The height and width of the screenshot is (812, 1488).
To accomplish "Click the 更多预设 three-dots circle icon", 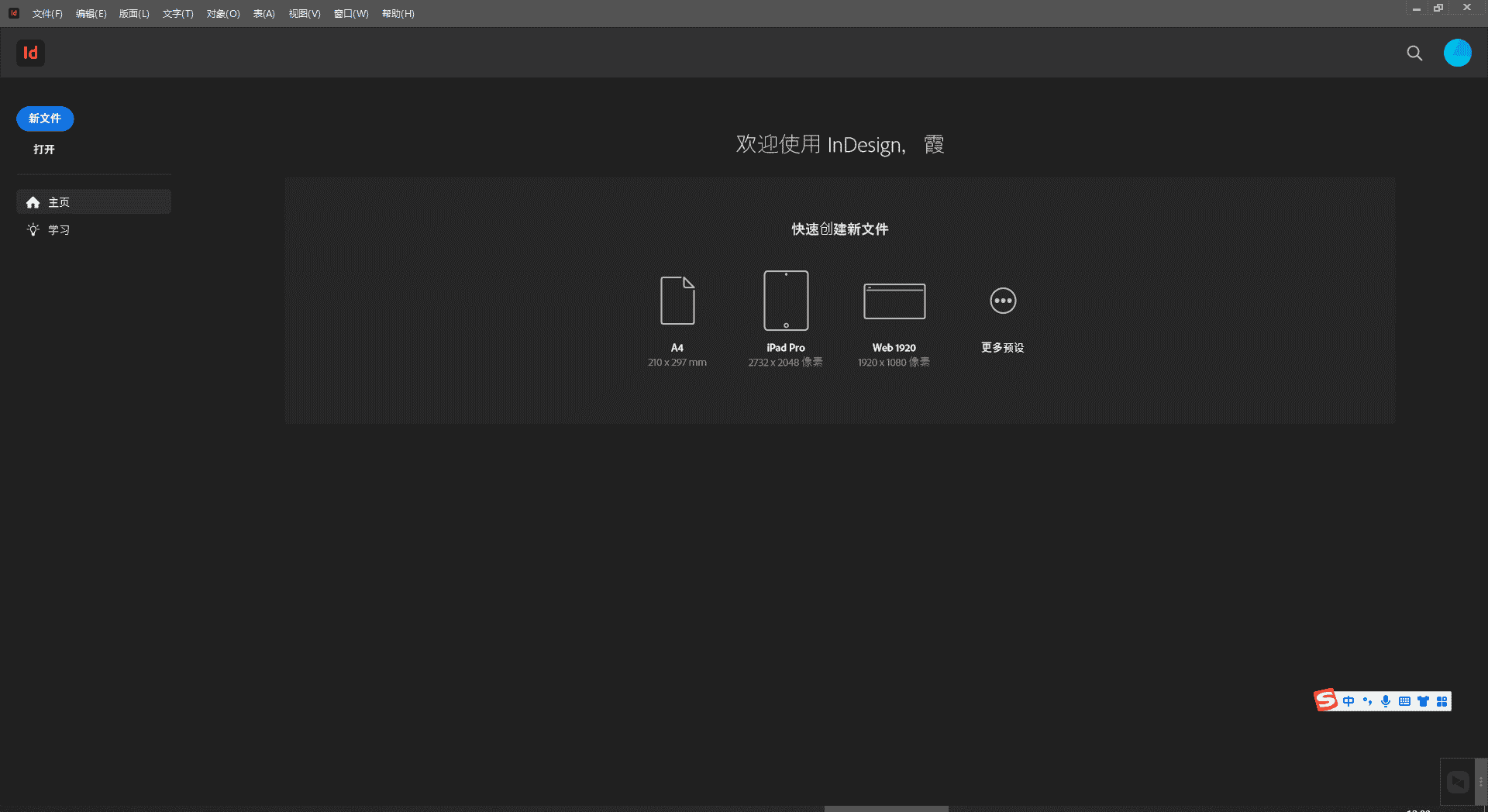I will 1003,301.
